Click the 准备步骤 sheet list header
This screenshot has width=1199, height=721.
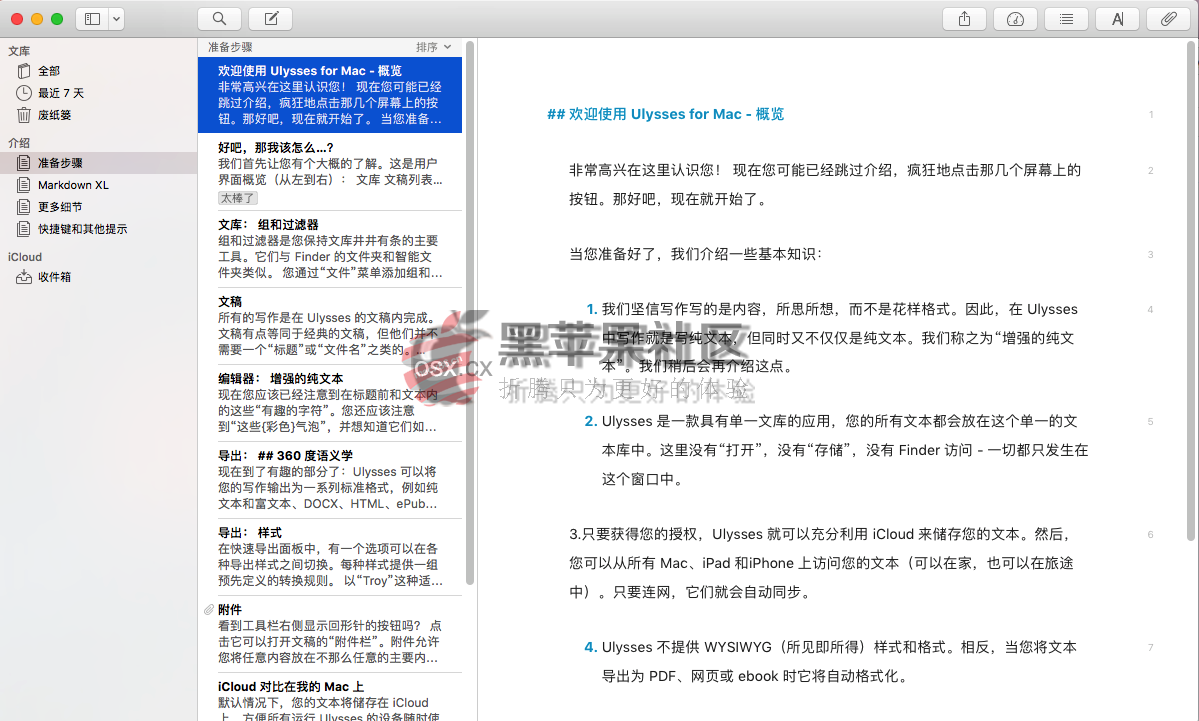tap(230, 47)
